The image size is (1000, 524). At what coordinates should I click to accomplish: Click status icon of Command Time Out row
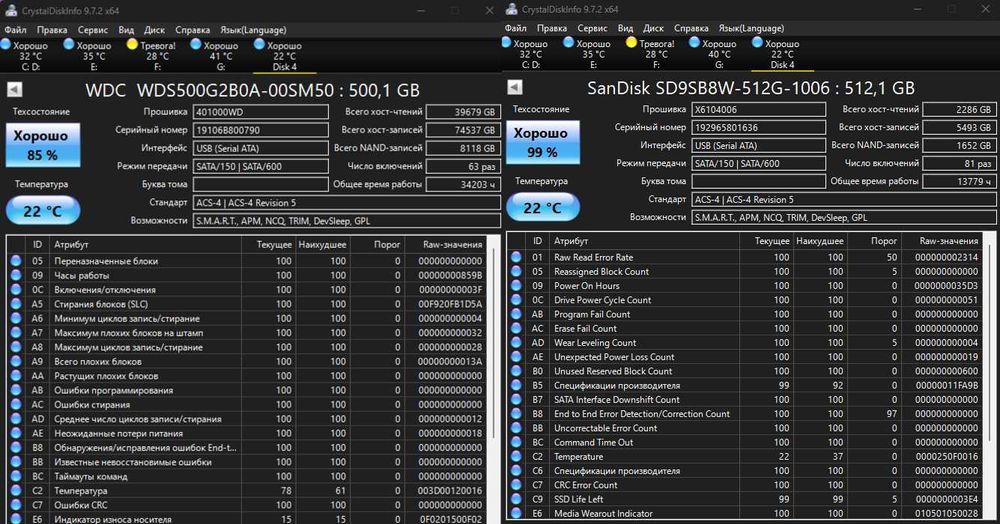516,442
